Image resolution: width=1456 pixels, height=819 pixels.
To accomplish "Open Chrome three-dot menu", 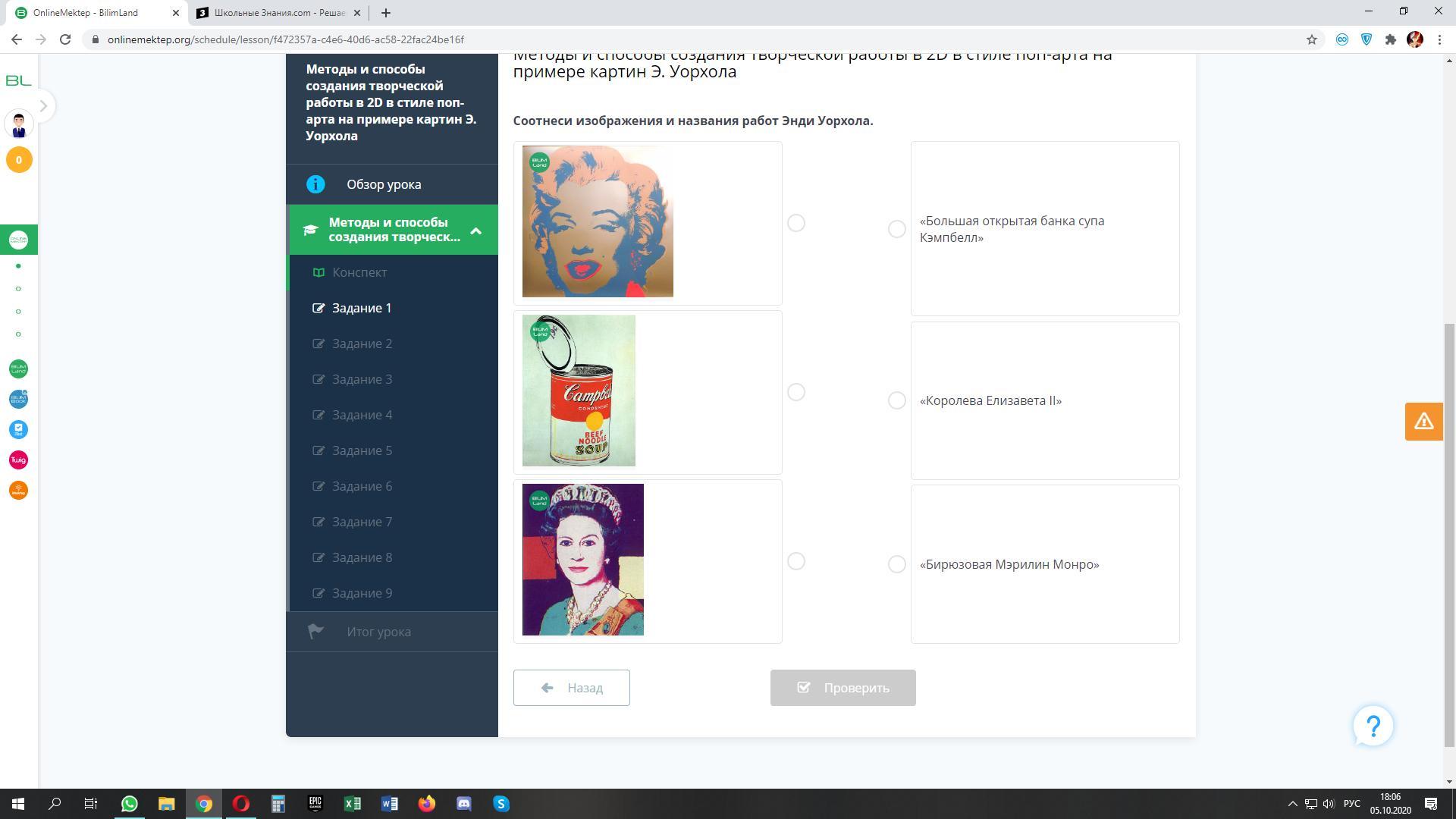I will [x=1439, y=39].
